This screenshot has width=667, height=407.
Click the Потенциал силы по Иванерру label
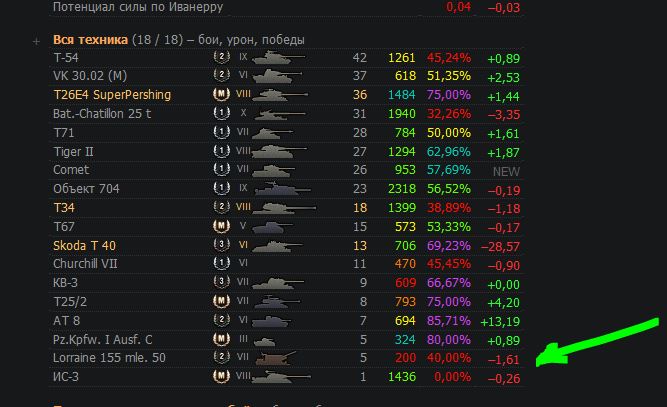(138, 7)
